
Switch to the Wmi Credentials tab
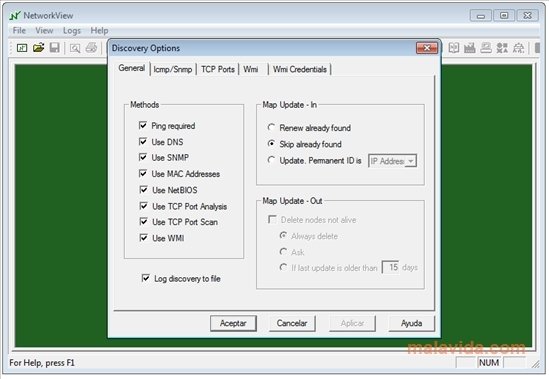(300, 69)
